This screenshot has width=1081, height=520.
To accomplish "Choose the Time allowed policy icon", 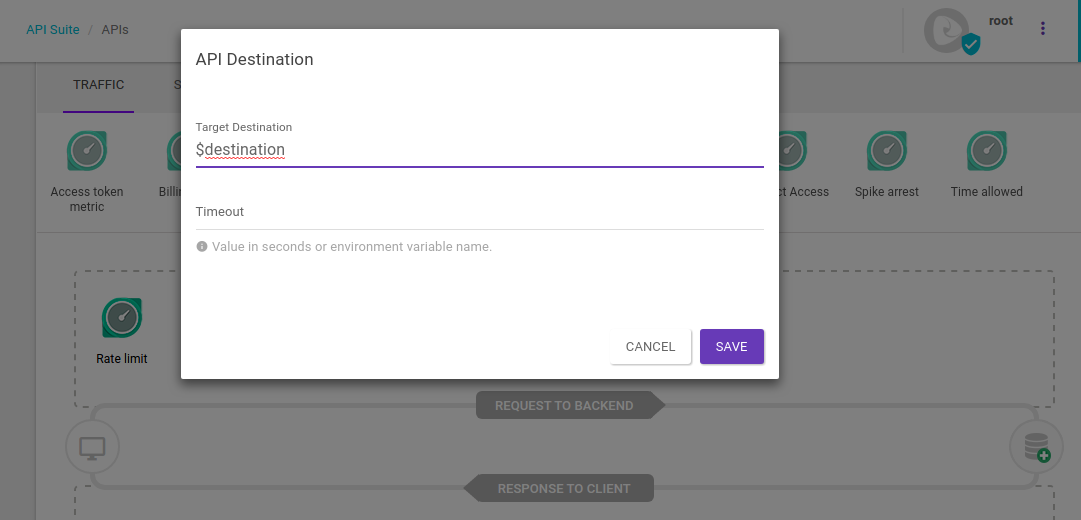I will (987, 151).
